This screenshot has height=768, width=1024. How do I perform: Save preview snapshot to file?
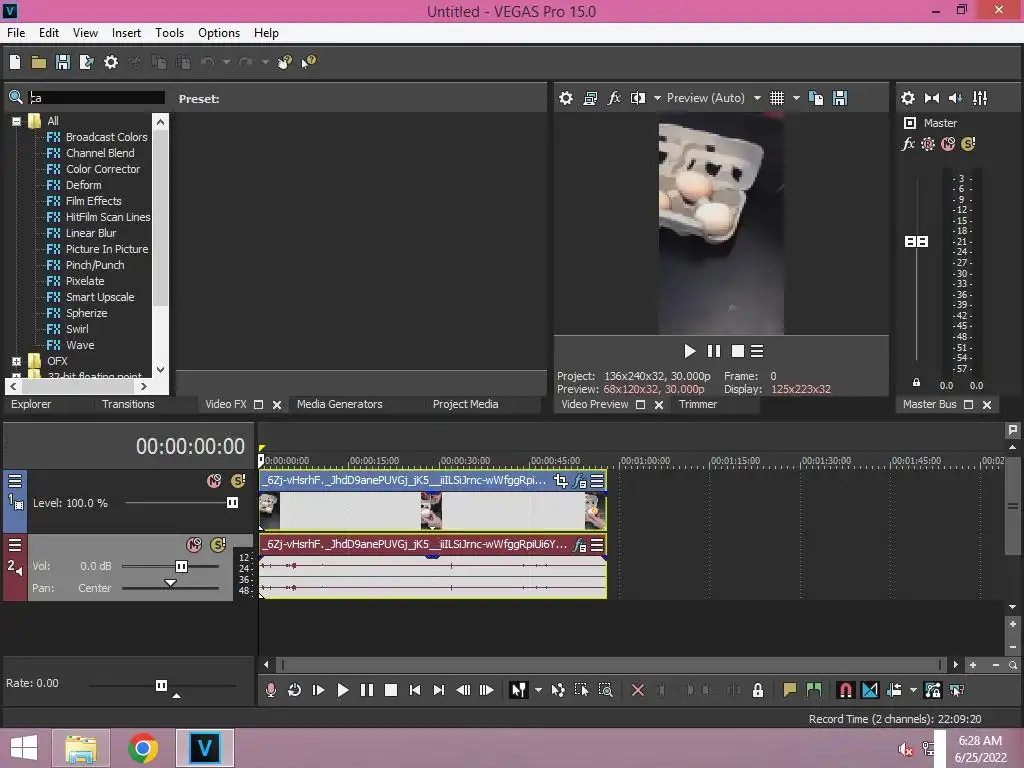pyautogui.click(x=840, y=98)
